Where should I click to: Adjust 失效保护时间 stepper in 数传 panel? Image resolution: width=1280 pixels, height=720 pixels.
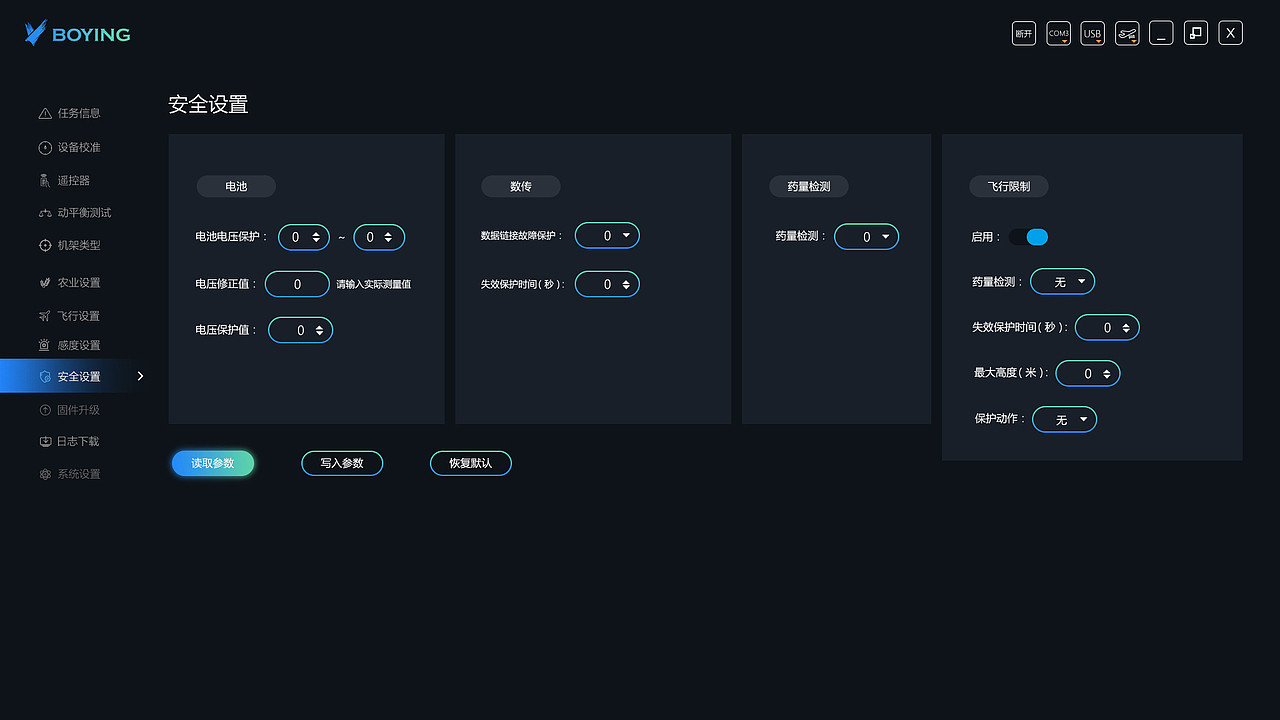[607, 284]
